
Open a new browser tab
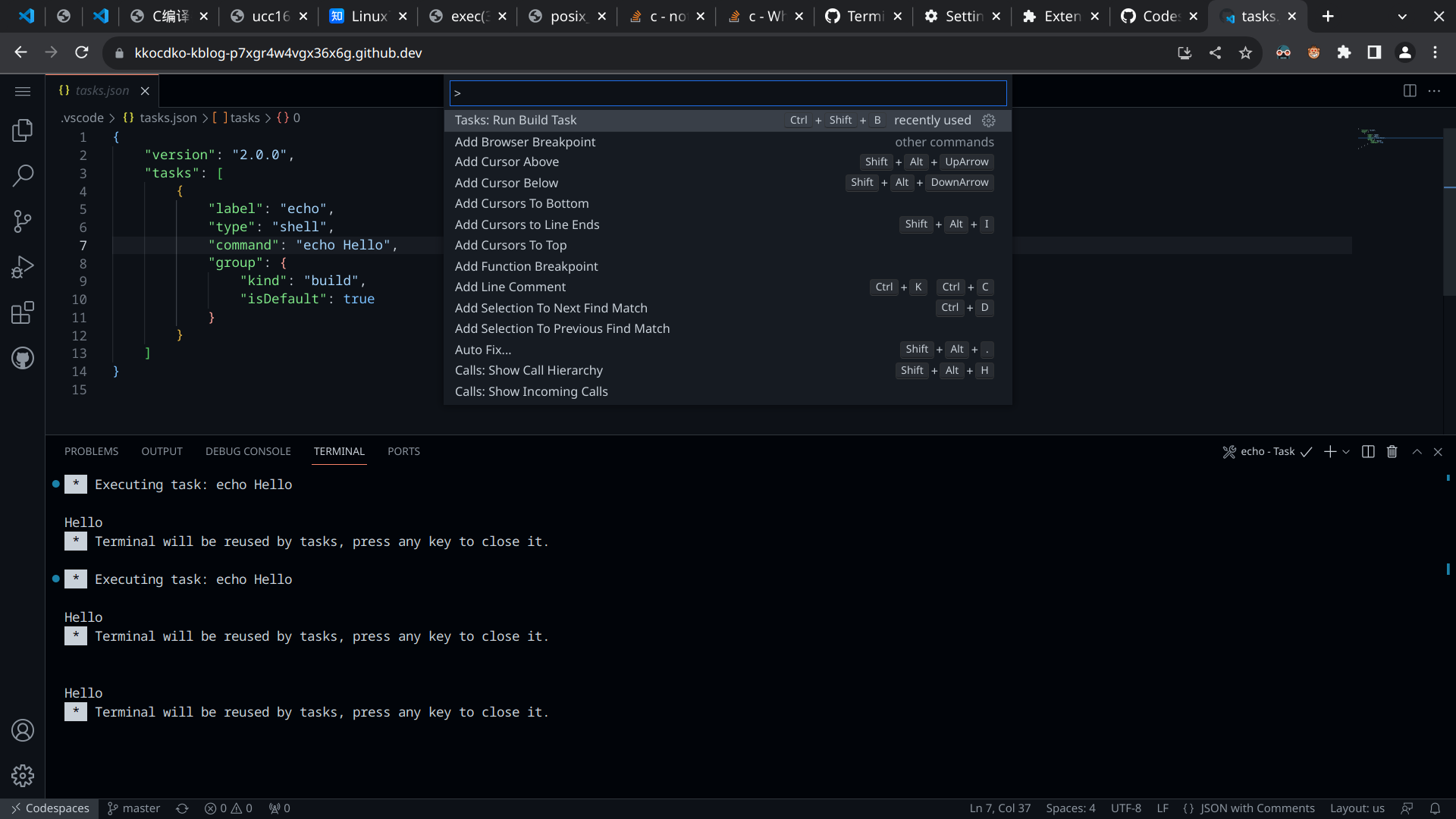pyautogui.click(x=1328, y=16)
